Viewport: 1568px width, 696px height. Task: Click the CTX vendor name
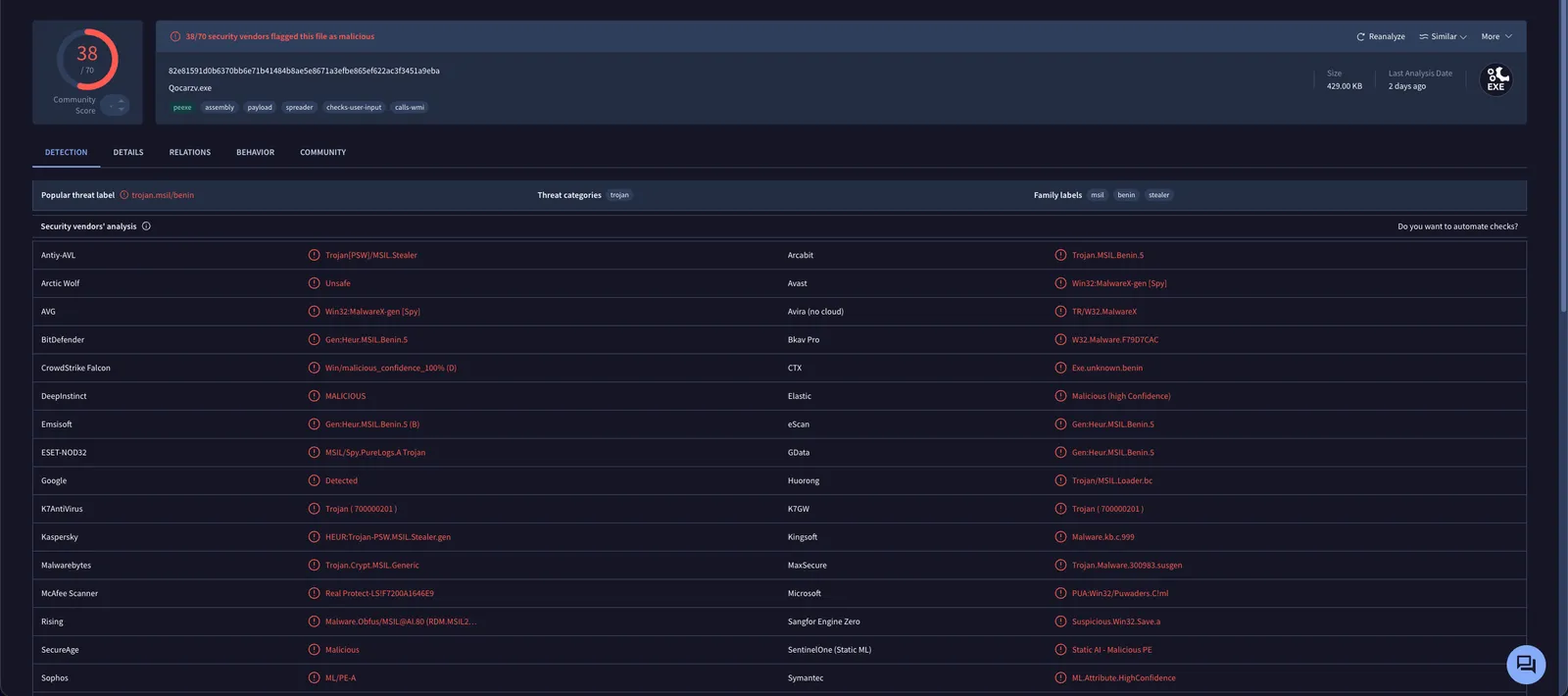click(x=795, y=369)
